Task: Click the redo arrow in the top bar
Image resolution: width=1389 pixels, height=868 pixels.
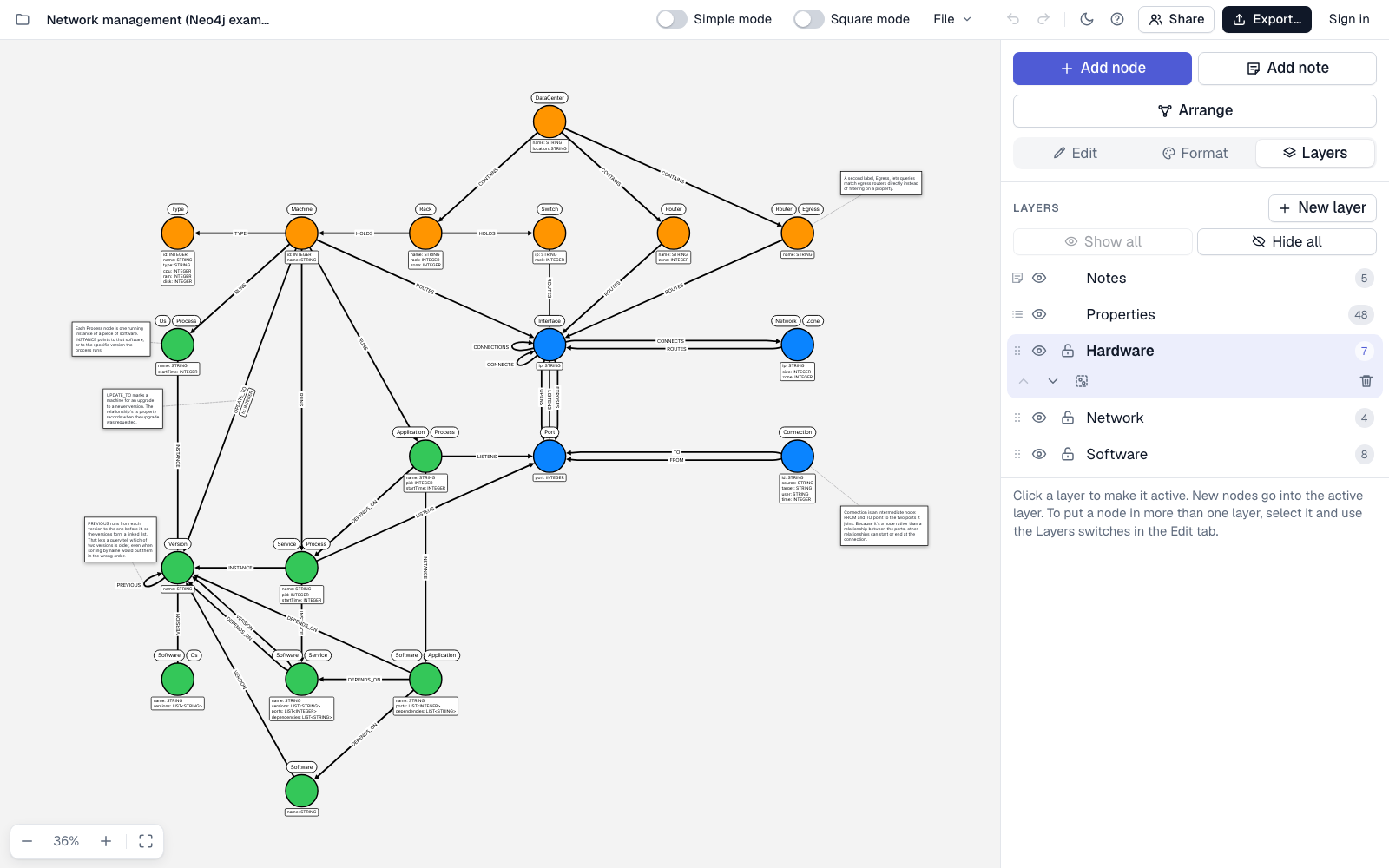Action: click(x=1043, y=19)
